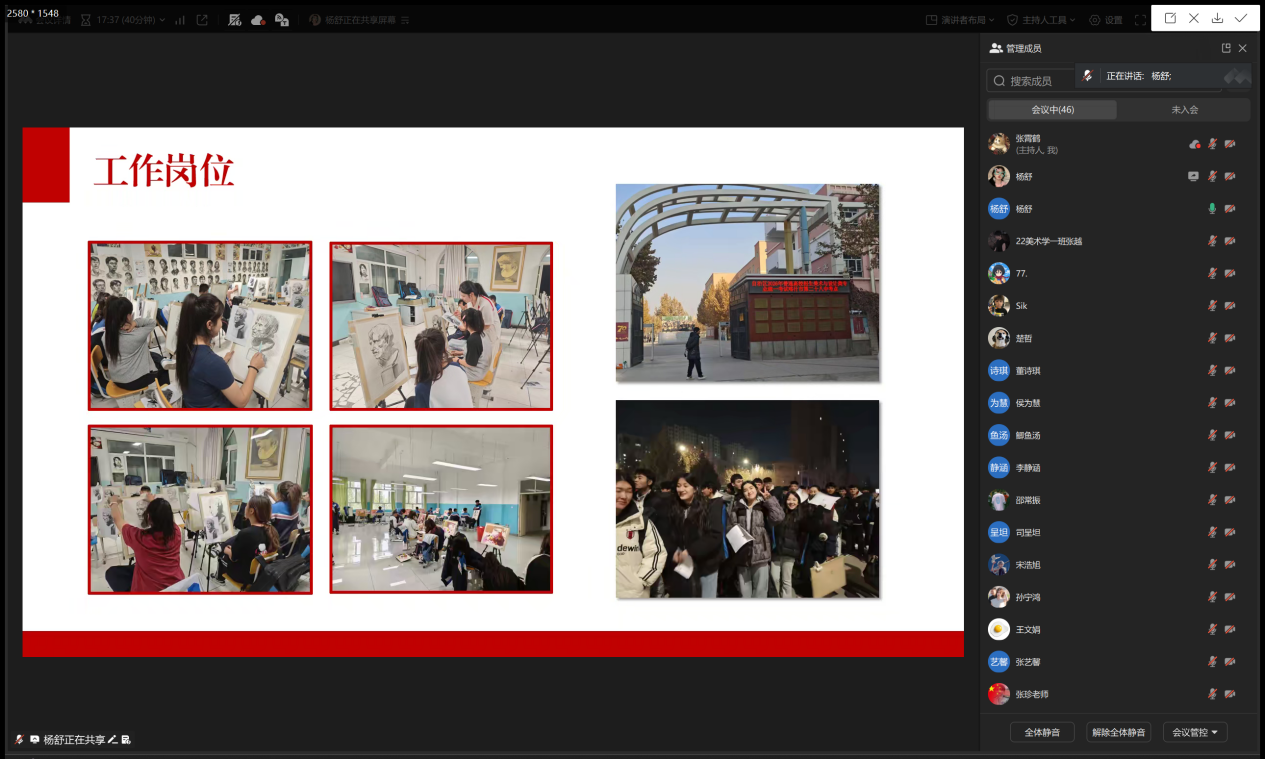Open the 主持人工具 host tools dropdown

[x=1041, y=20]
